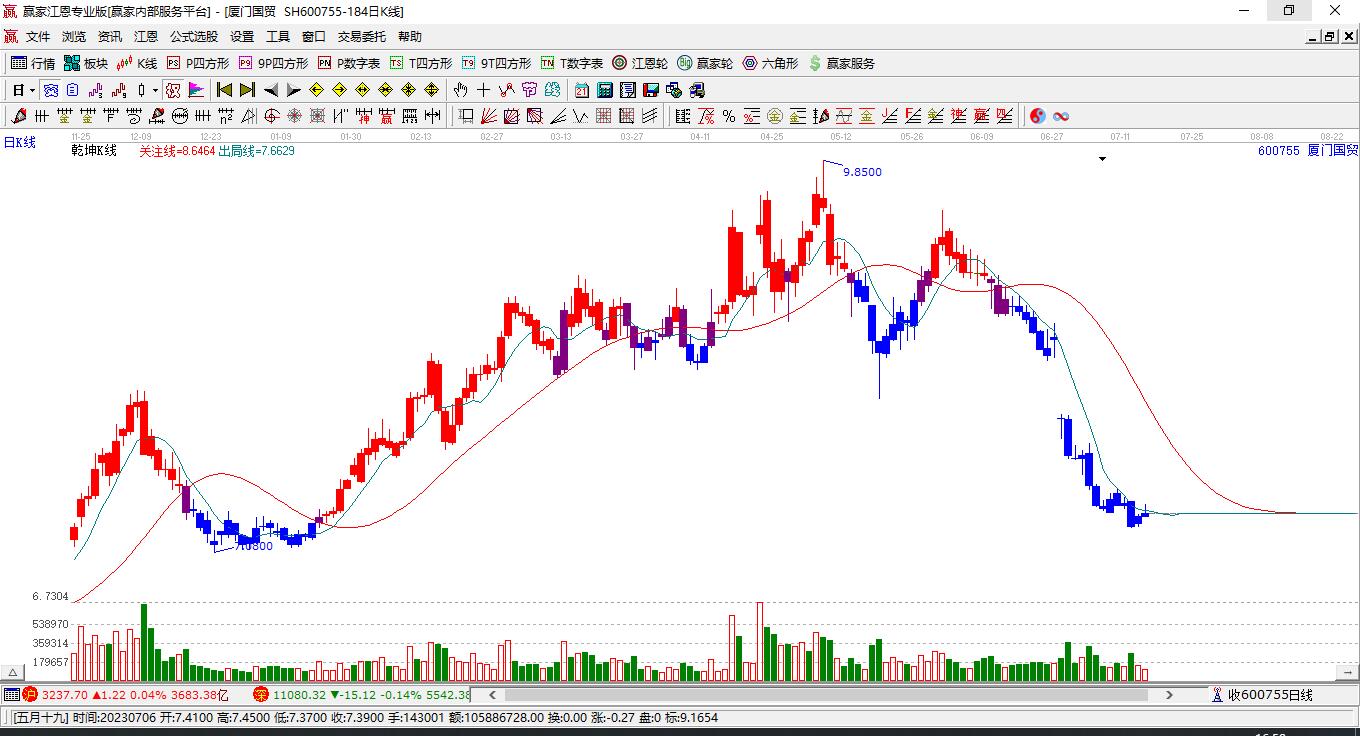Click the yin-yang tai chi icon
Screen dimensions: 1360x736
point(1038,116)
